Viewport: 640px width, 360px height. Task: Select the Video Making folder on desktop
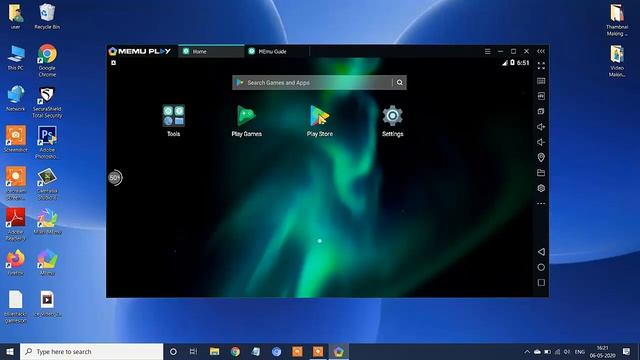[x=617, y=61]
